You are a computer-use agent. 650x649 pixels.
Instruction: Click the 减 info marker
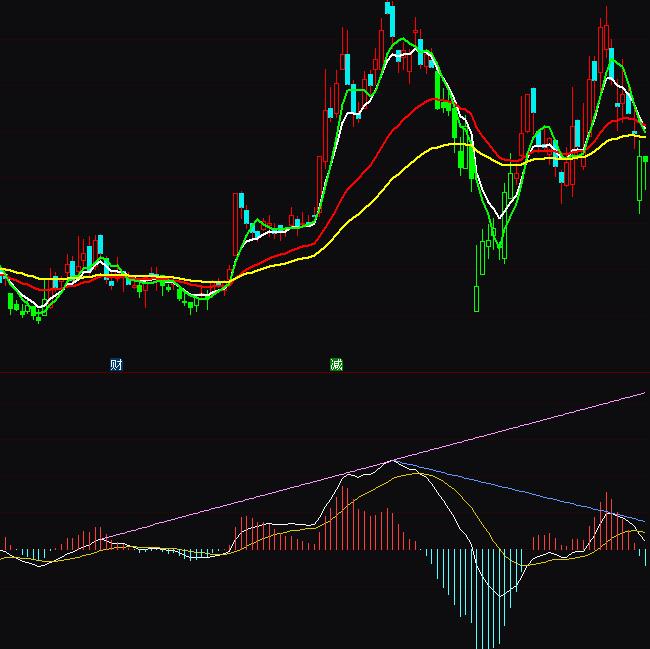point(336,365)
